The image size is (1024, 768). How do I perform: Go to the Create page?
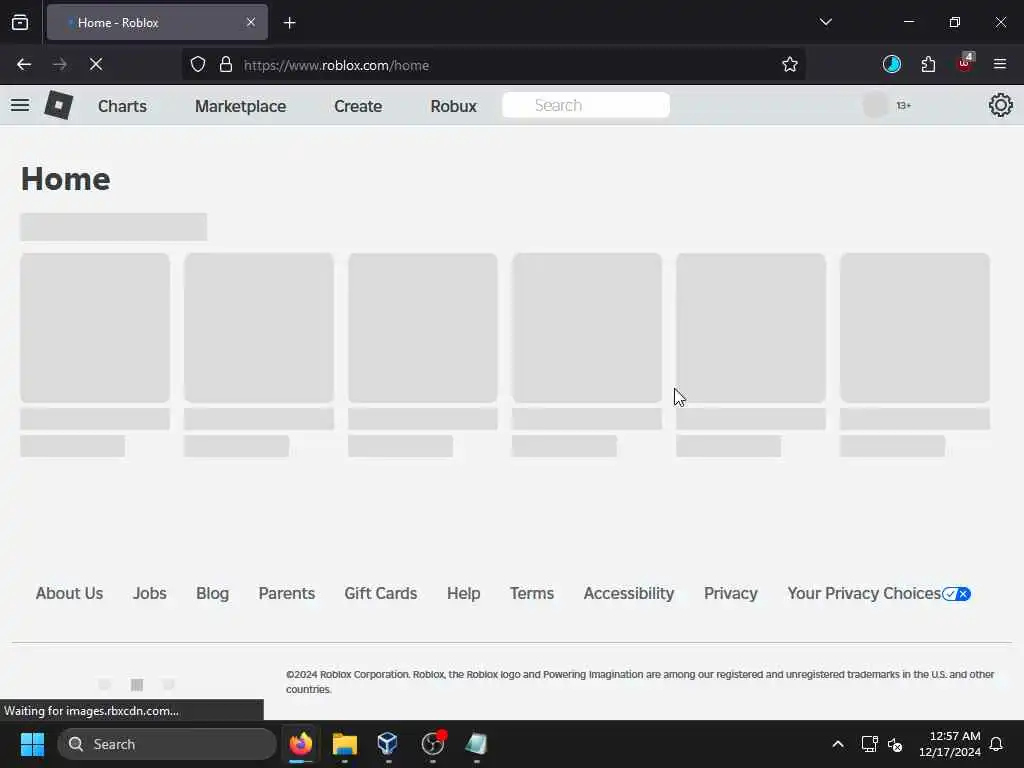pyautogui.click(x=358, y=106)
